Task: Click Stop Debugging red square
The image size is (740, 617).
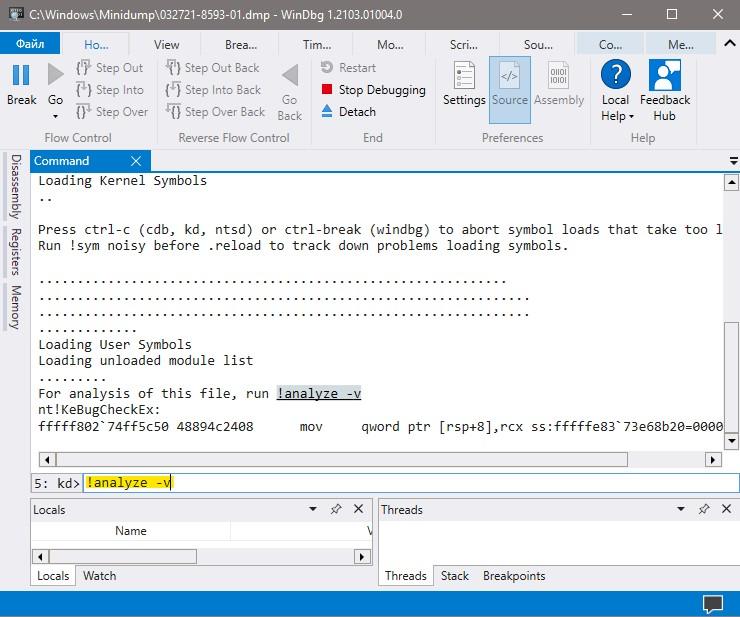Action: [327, 89]
